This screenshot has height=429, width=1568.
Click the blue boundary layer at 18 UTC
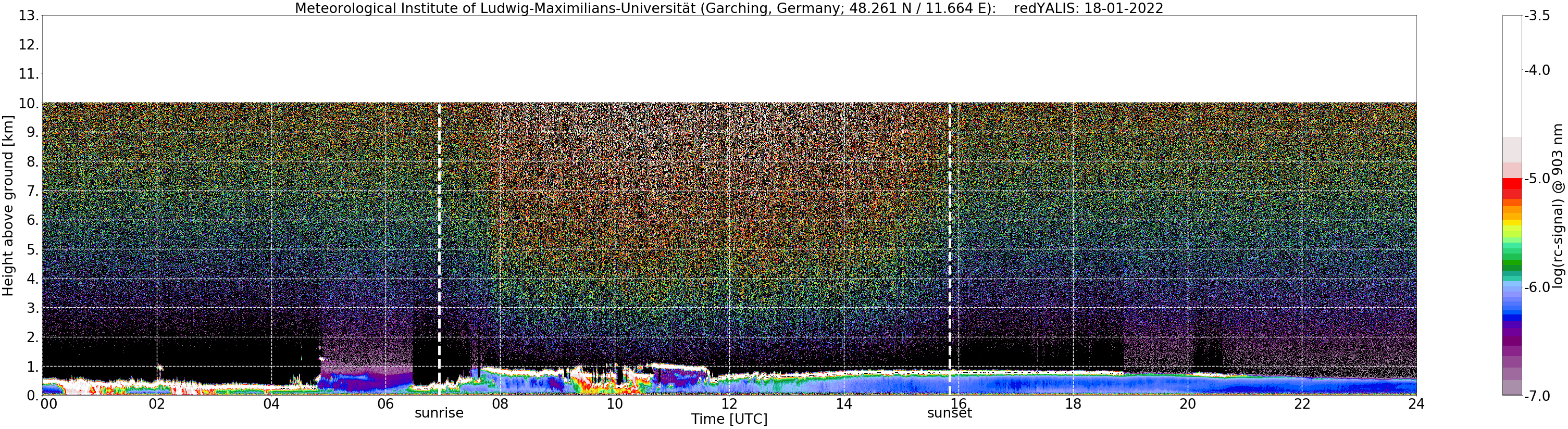pyautogui.click(x=1073, y=383)
